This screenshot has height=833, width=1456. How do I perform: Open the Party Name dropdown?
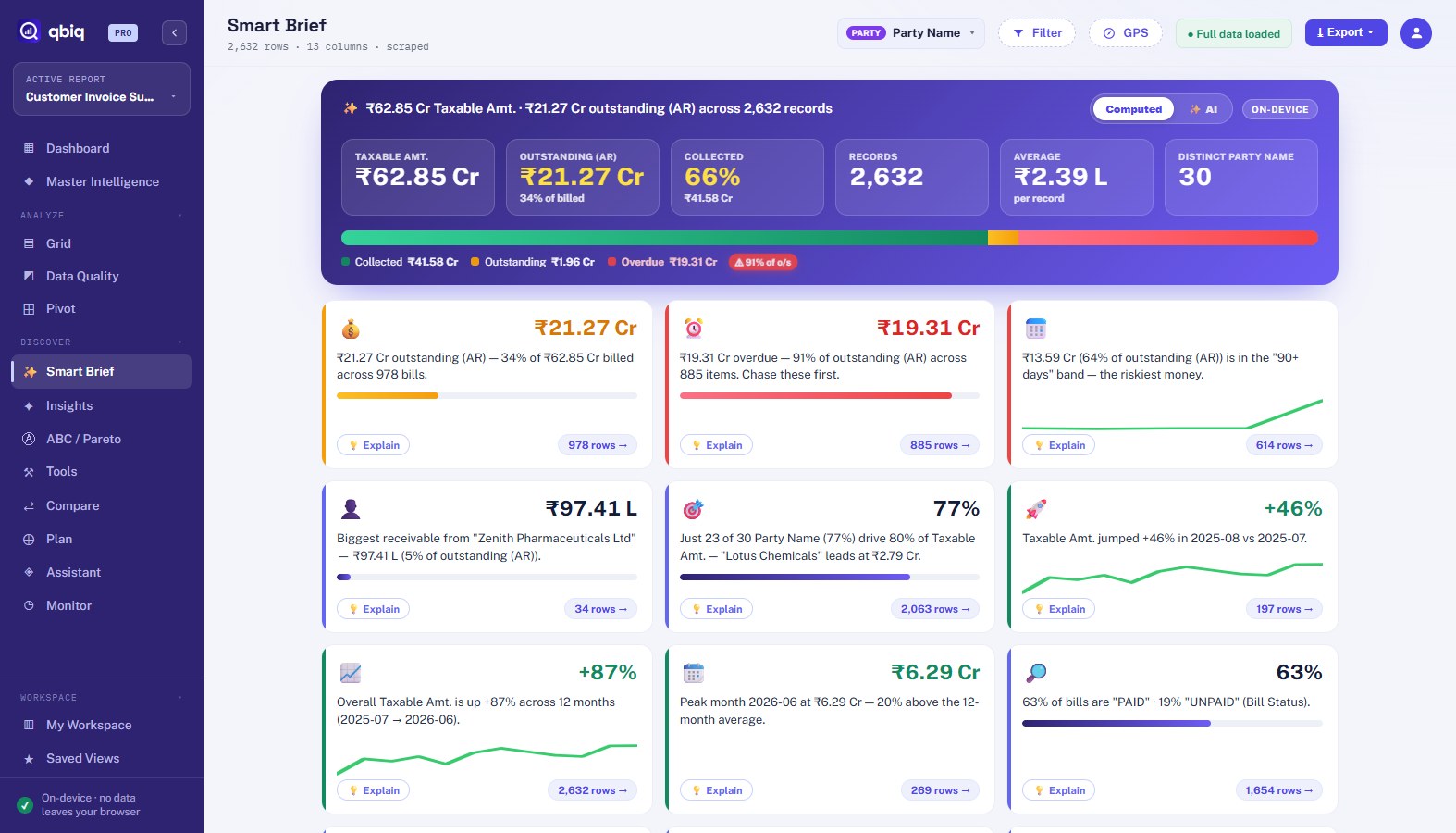910,33
